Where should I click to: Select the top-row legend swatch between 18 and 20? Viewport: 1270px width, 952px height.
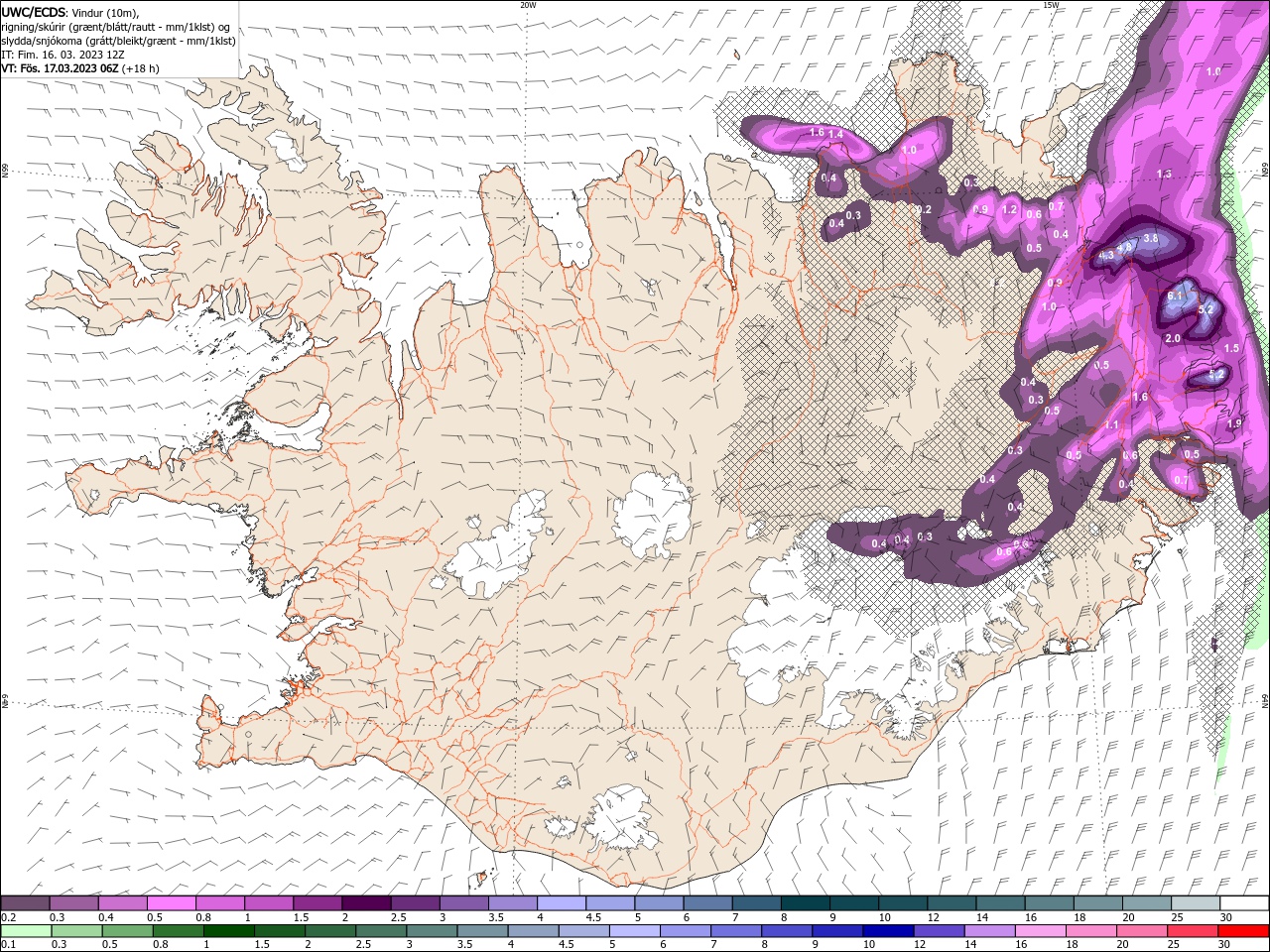[1099, 903]
